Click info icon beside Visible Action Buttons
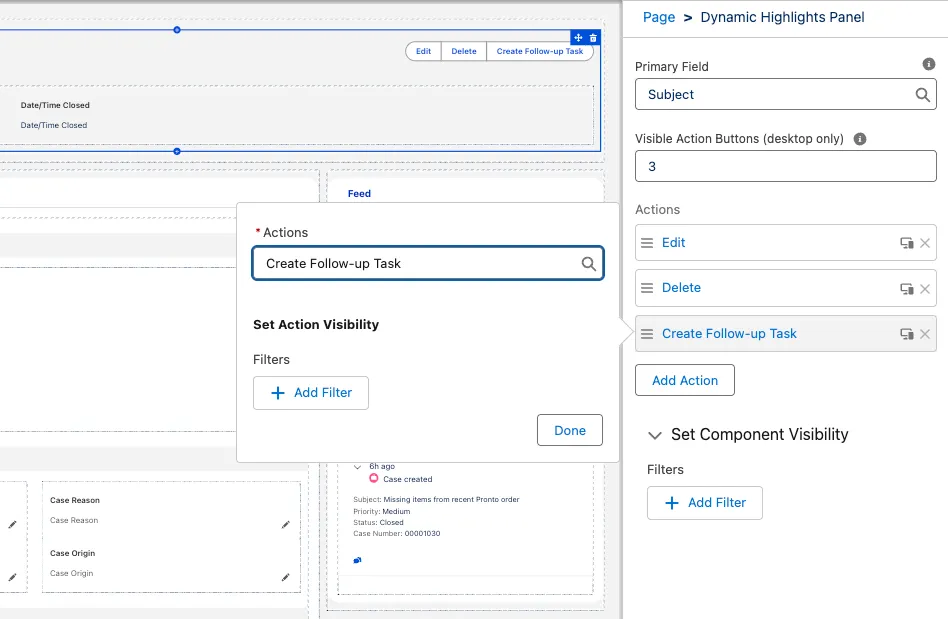The image size is (948, 619). pyautogui.click(x=860, y=139)
